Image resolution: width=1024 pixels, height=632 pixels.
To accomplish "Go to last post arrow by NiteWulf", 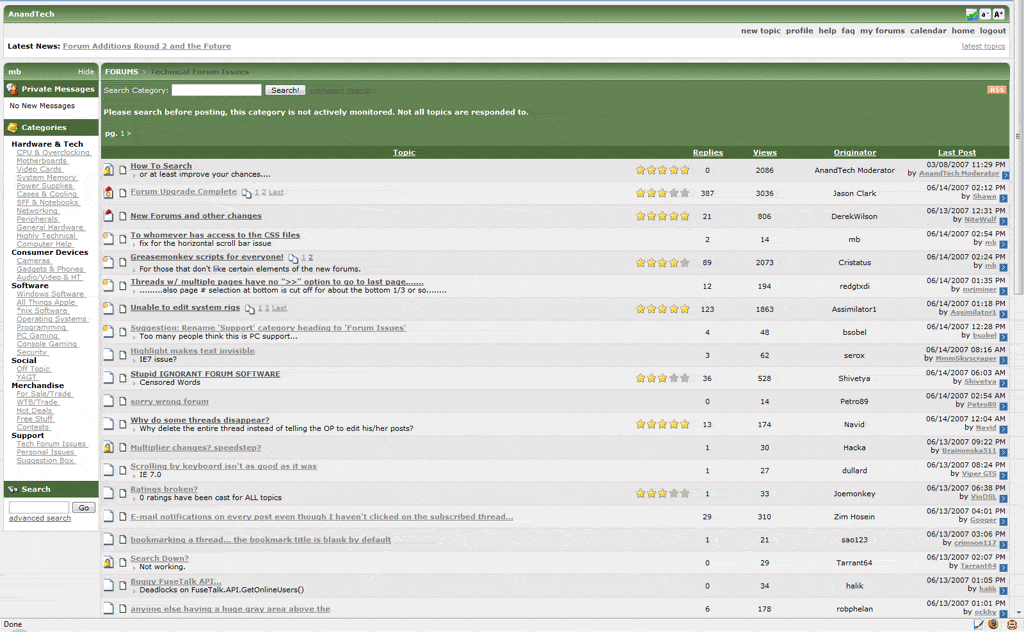I will click(x=1003, y=221).
